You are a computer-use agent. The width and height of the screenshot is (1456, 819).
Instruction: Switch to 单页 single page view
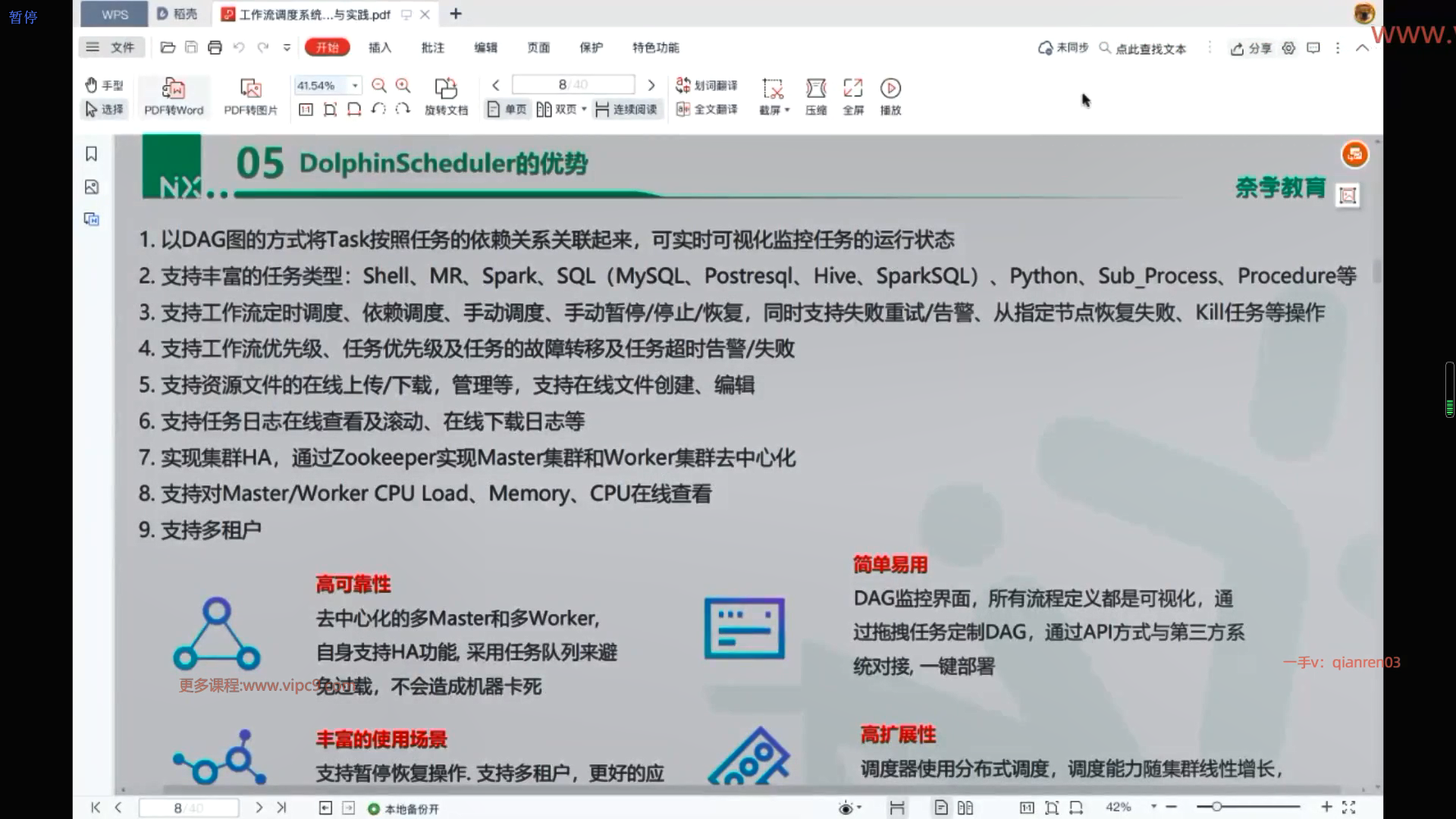(x=507, y=109)
